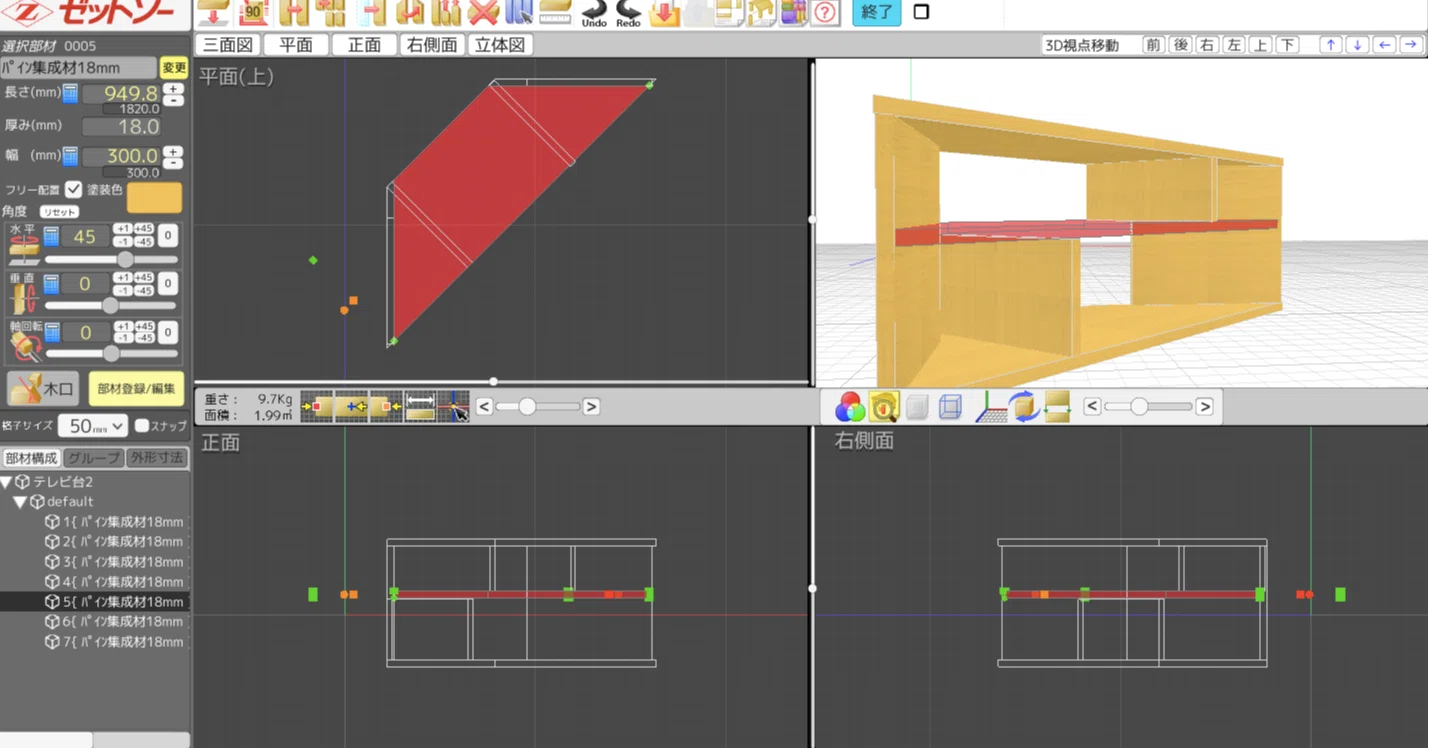Click the plus stepper for length
This screenshot has width=1429, height=748.
174,89
